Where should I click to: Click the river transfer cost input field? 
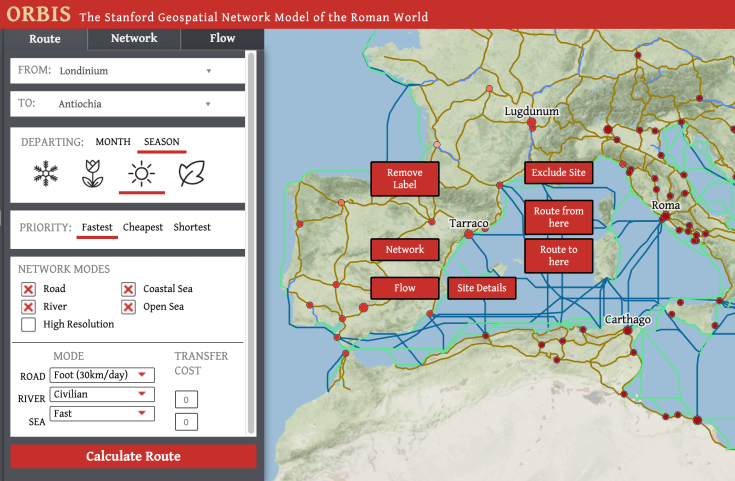pos(186,399)
